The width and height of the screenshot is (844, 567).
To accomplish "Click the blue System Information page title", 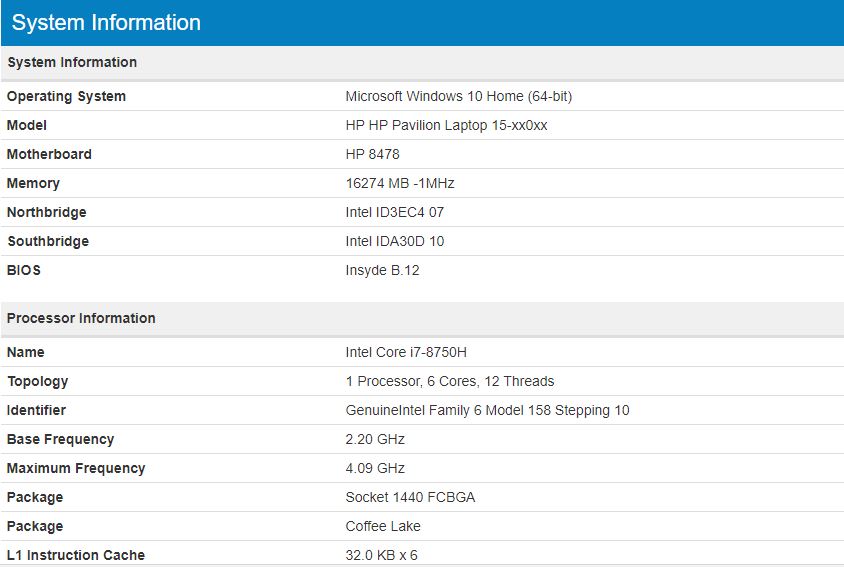I will [x=106, y=23].
